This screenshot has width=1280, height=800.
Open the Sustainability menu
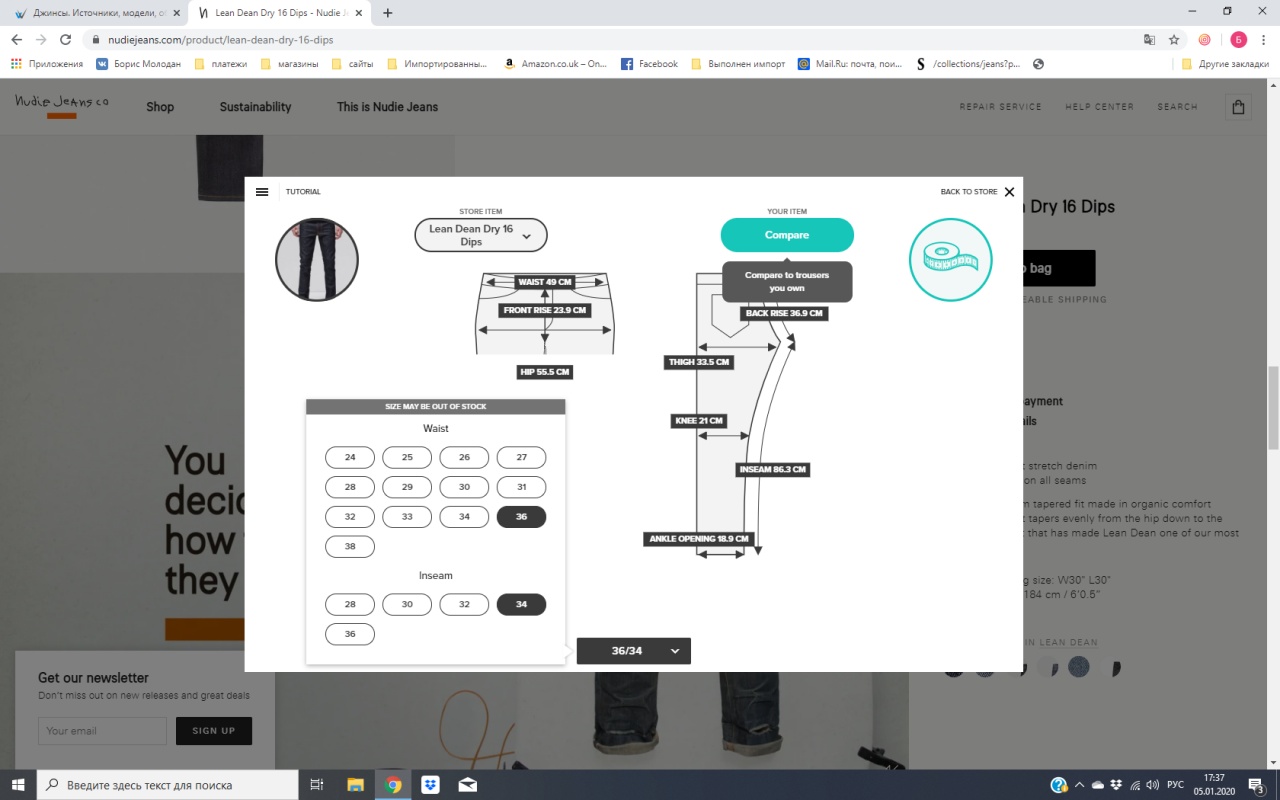(x=255, y=107)
